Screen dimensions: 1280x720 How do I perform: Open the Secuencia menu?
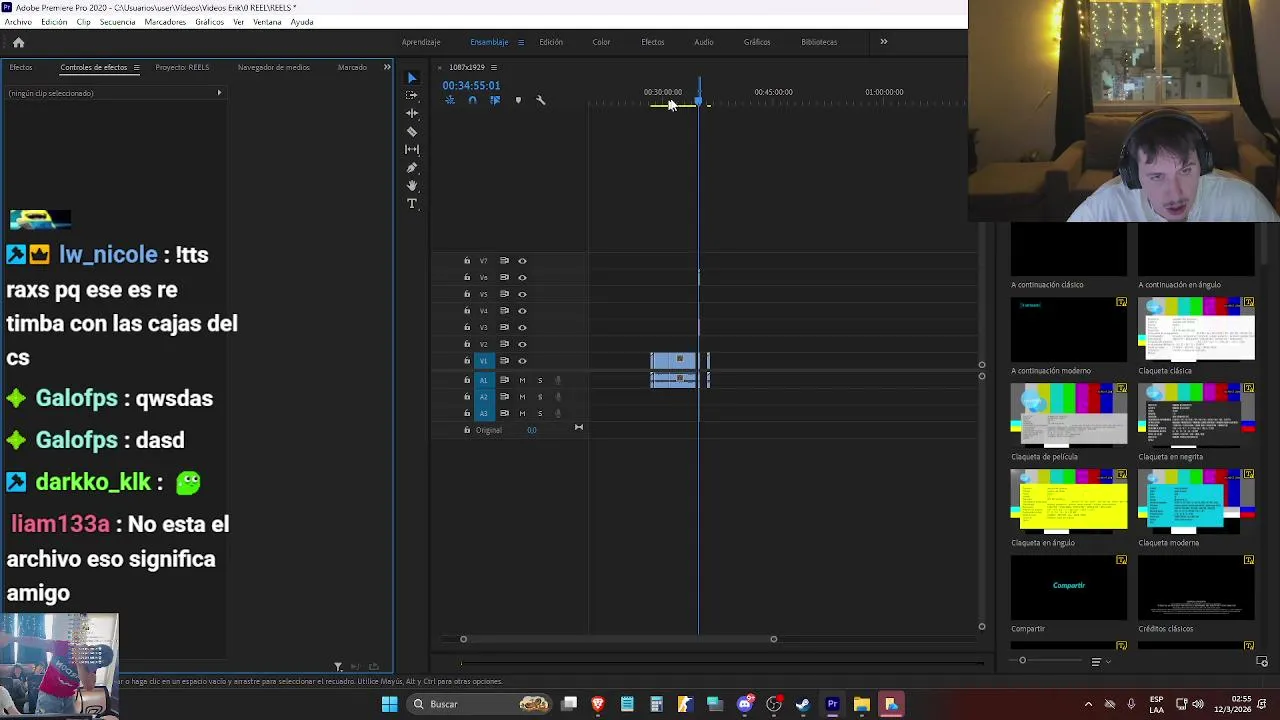118,22
